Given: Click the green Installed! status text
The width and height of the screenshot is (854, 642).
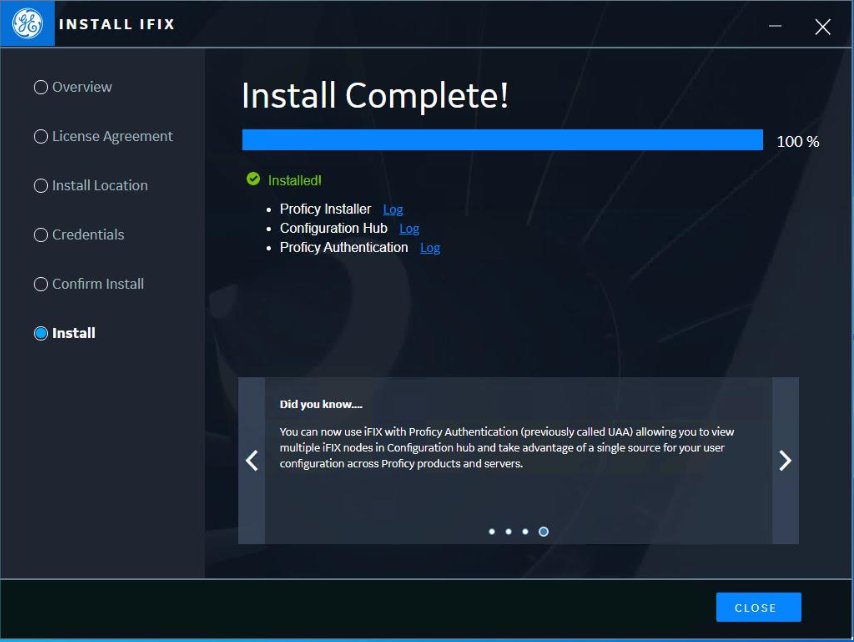Looking at the screenshot, I should (295, 180).
